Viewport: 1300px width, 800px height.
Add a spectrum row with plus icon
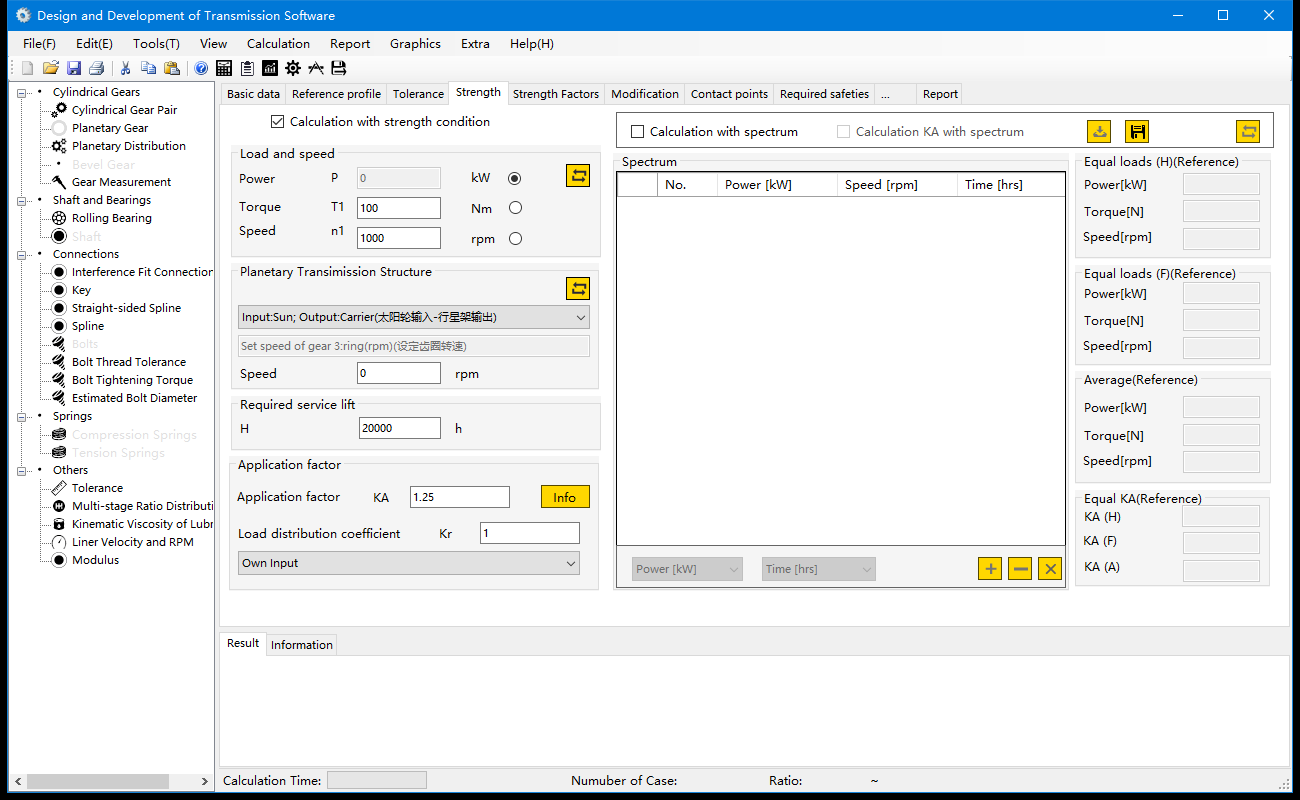(x=990, y=569)
